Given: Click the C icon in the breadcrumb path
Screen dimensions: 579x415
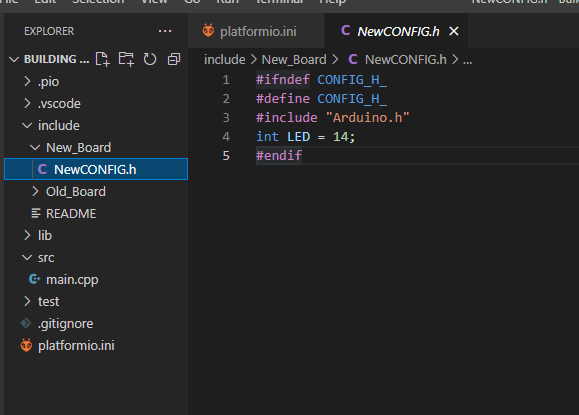Looking at the screenshot, I should pos(353,59).
